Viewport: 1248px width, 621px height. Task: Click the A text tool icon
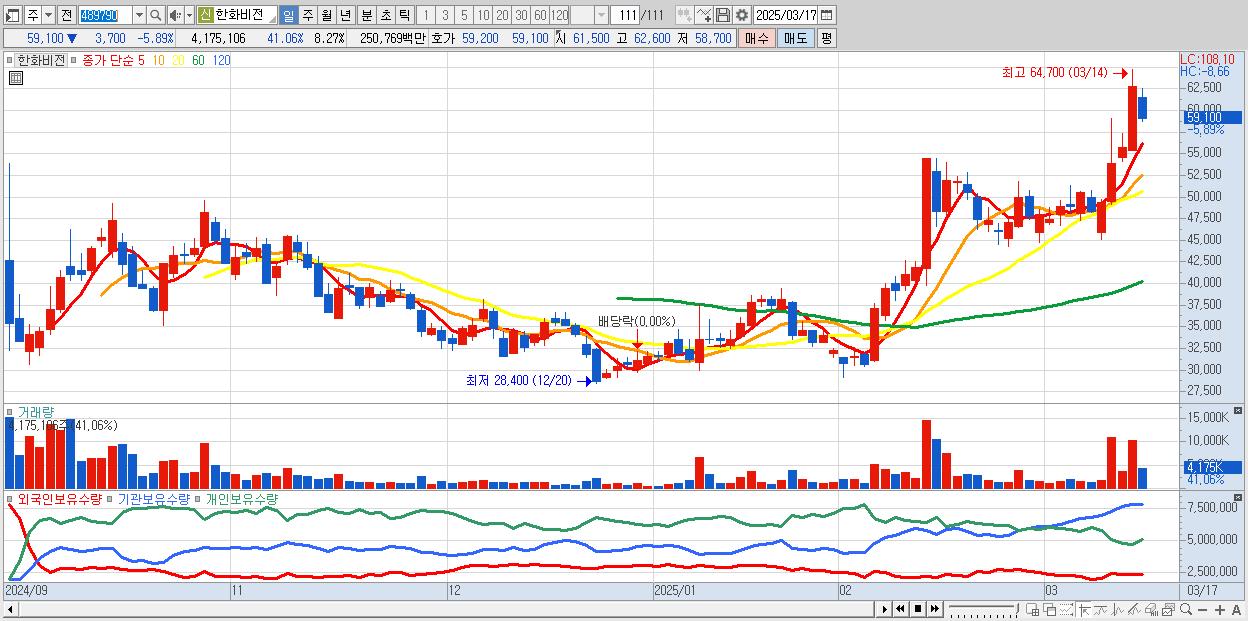(1237, 609)
